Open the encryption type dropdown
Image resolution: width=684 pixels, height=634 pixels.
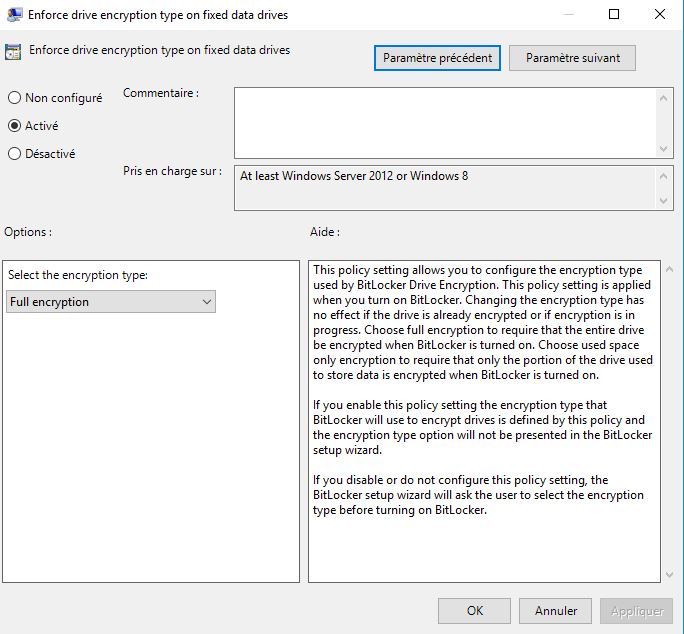[111, 302]
